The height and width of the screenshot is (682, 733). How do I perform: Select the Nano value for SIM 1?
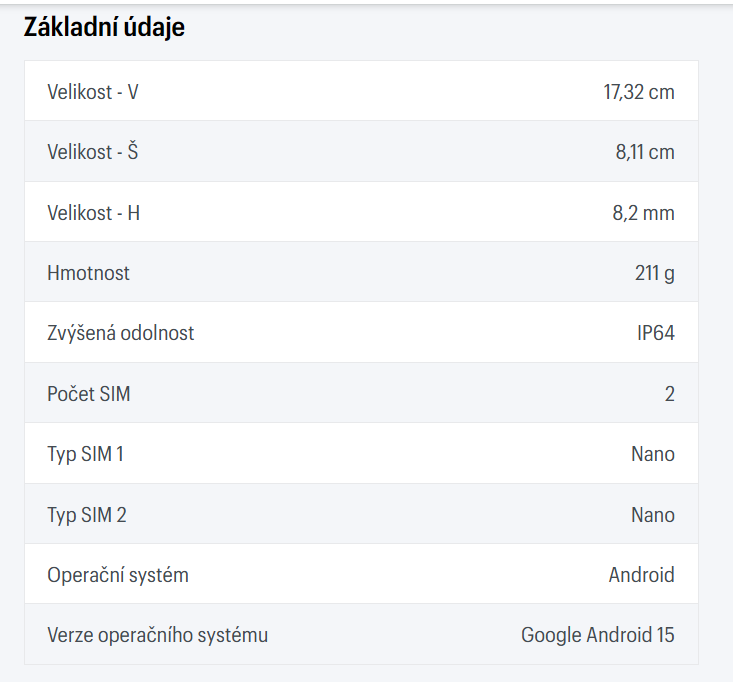click(652, 454)
